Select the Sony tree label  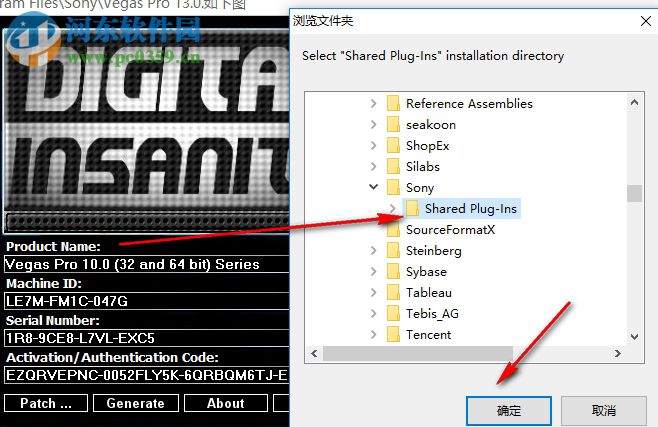coord(420,187)
